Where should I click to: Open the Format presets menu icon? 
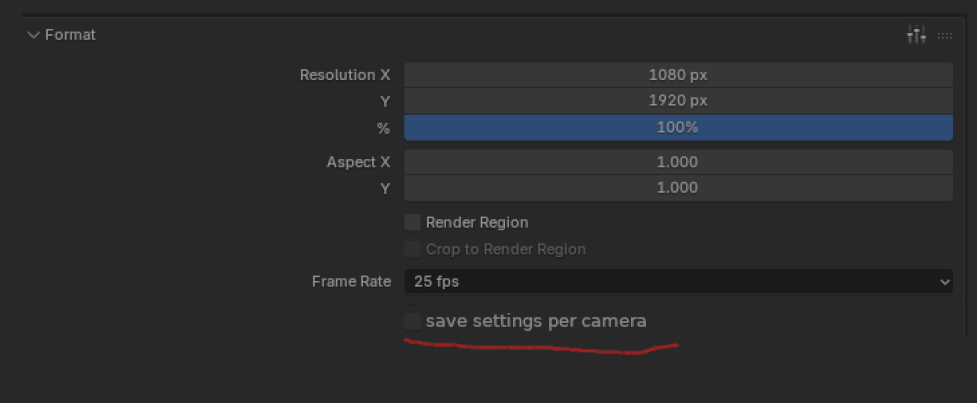point(916,35)
